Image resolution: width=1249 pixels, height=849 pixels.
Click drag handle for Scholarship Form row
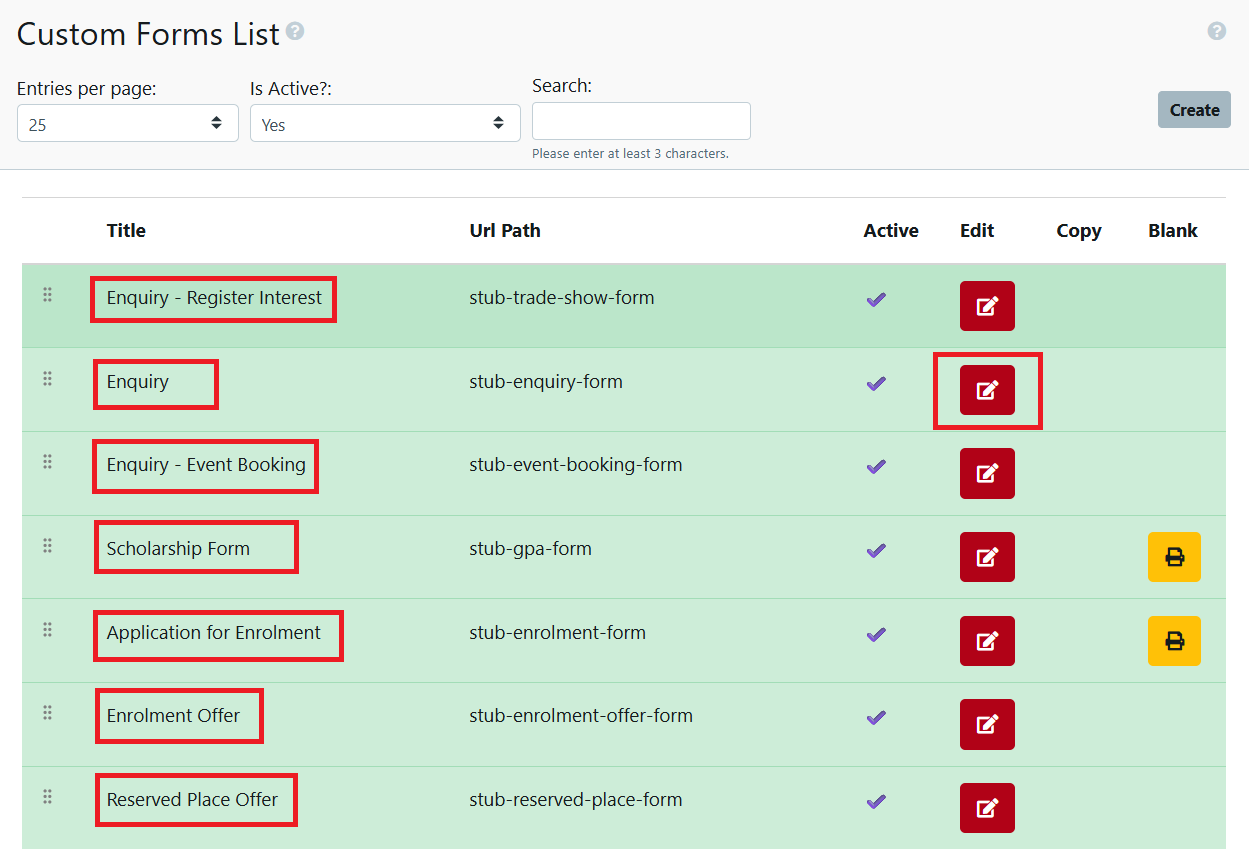[x=47, y=546]
